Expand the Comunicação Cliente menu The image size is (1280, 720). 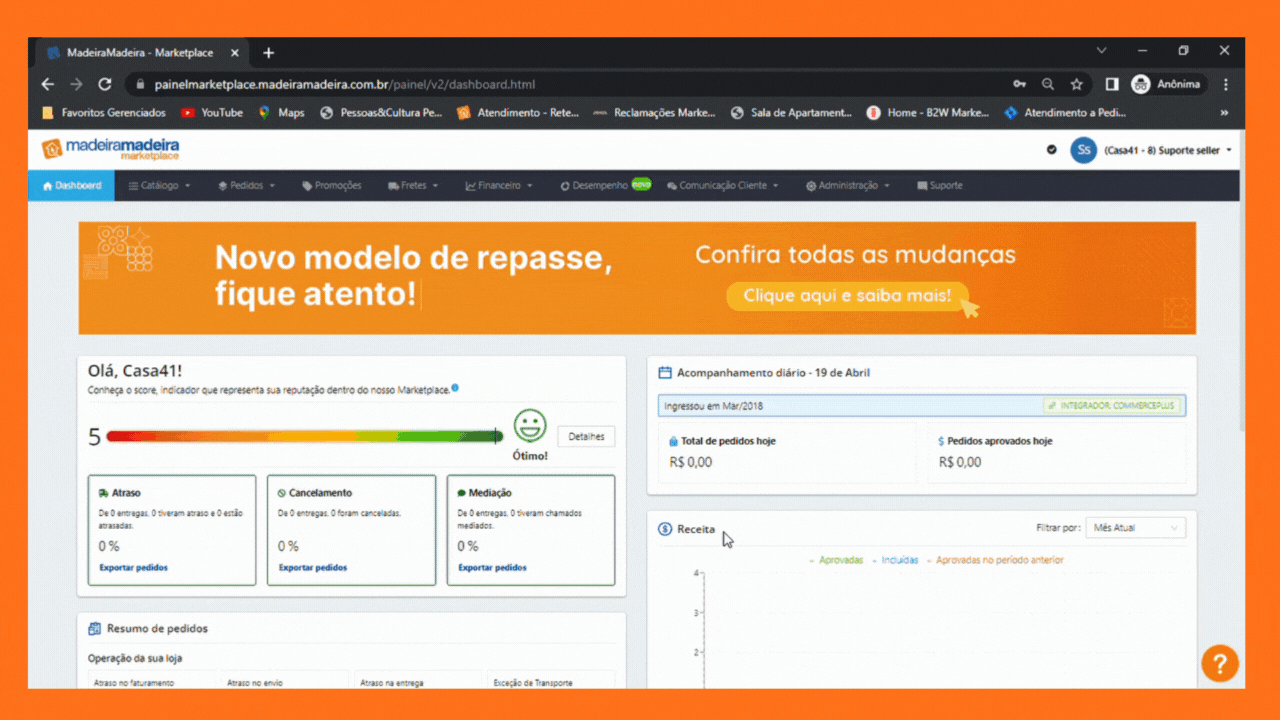(x=722, y=185)
